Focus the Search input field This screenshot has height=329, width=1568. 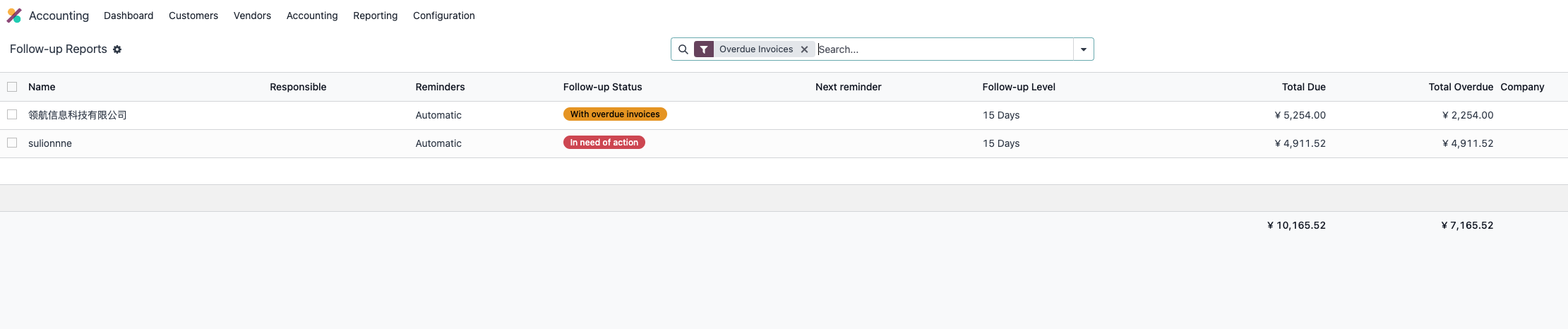coord(945,49)
